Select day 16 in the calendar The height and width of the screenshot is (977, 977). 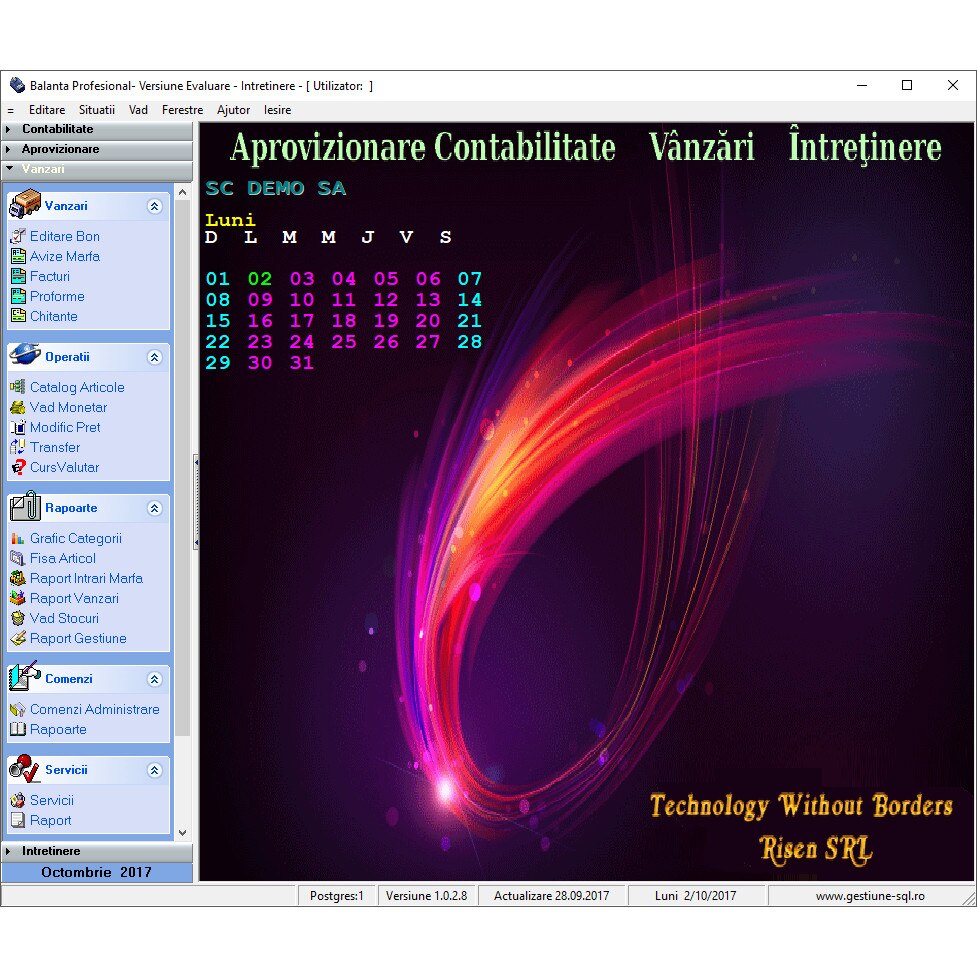tap(260, 321)
